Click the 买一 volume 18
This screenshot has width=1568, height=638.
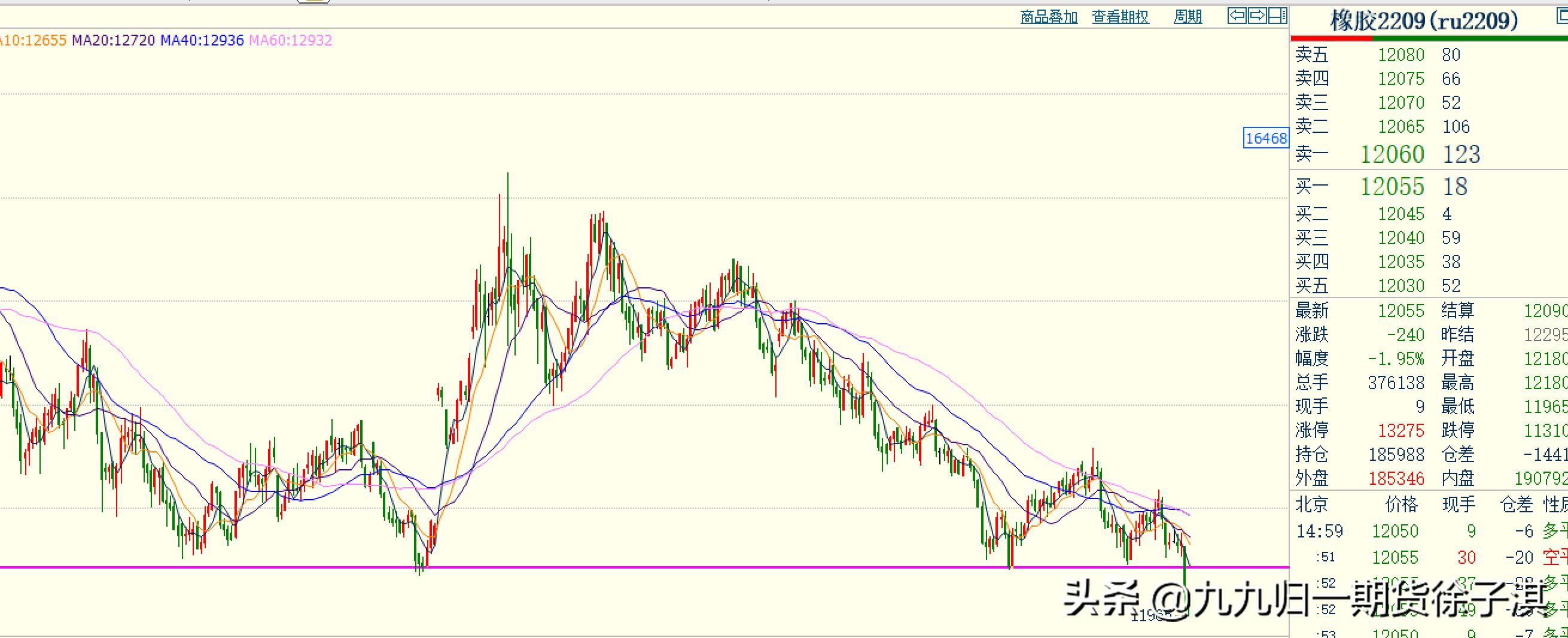click(x=1455, y=186)
